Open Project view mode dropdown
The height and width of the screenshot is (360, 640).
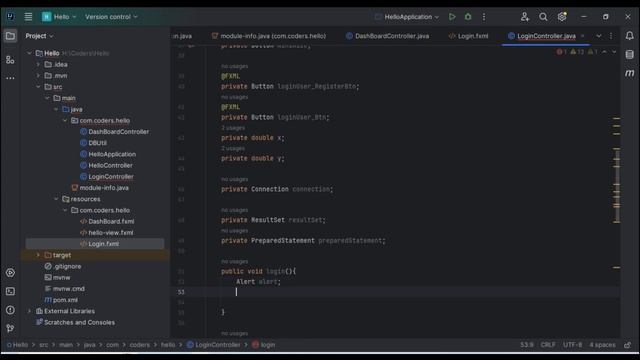click(39, 36)
